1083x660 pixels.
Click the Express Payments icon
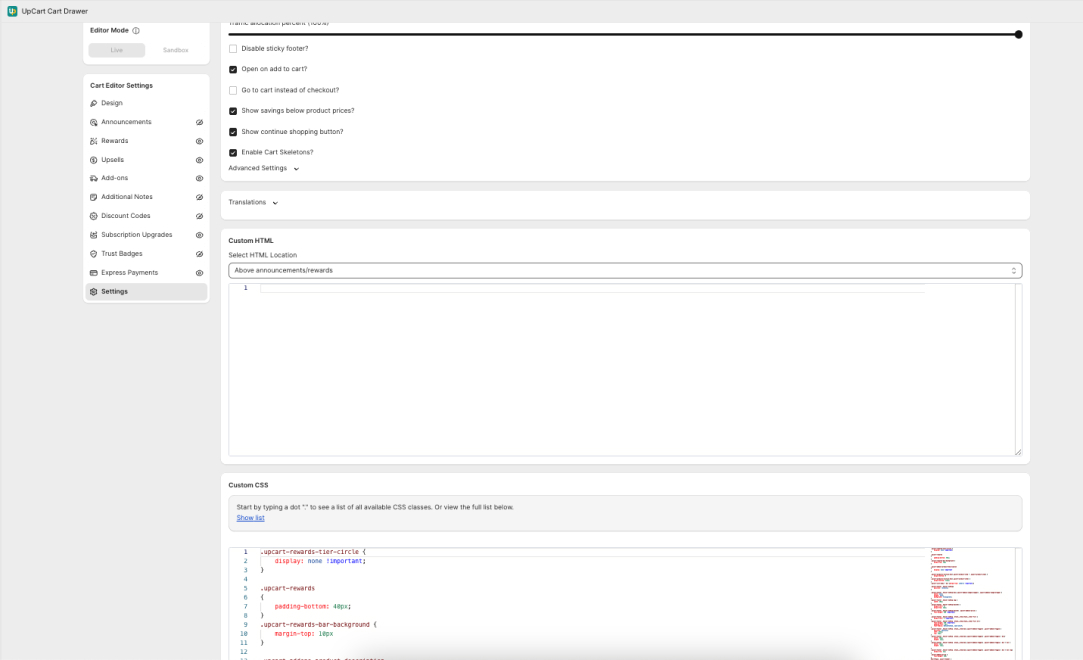point(93,272)
